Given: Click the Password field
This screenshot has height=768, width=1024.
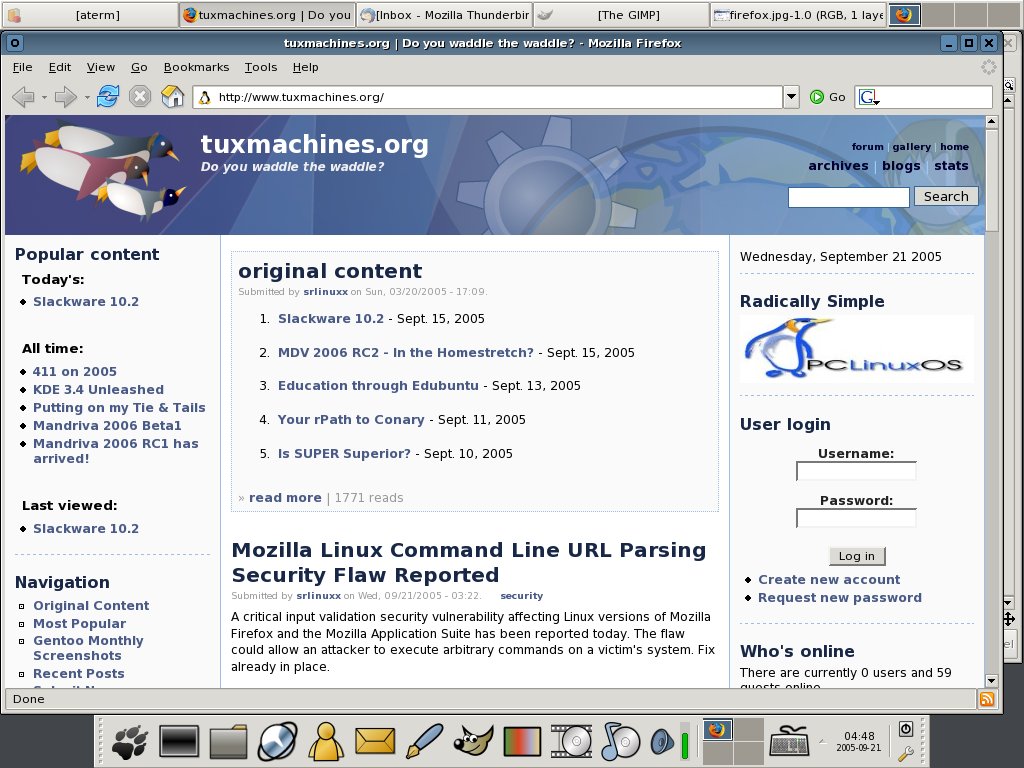Looking at the screenshot, I should (856, 518).
